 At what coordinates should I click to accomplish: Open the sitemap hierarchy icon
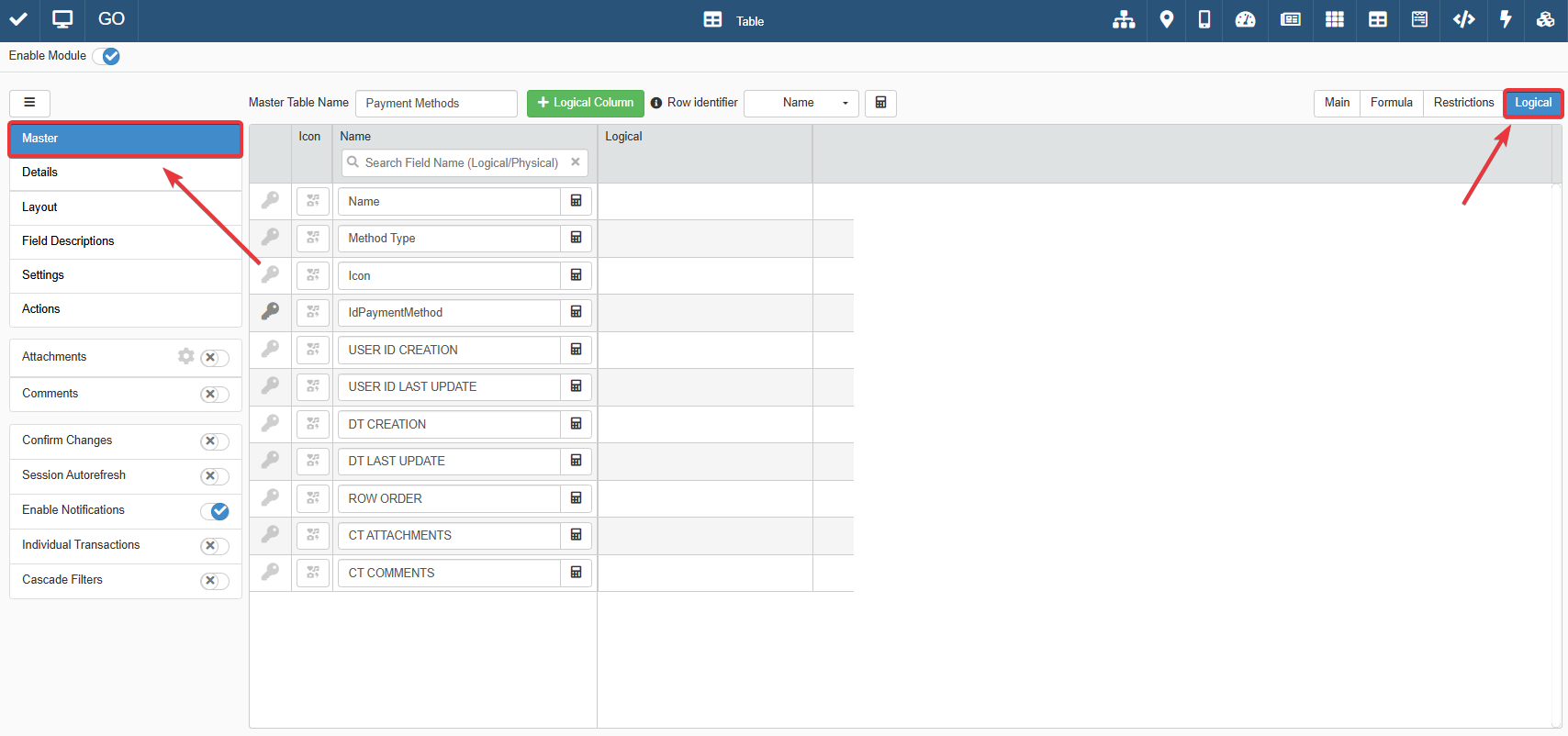(x=1124, y=19)
